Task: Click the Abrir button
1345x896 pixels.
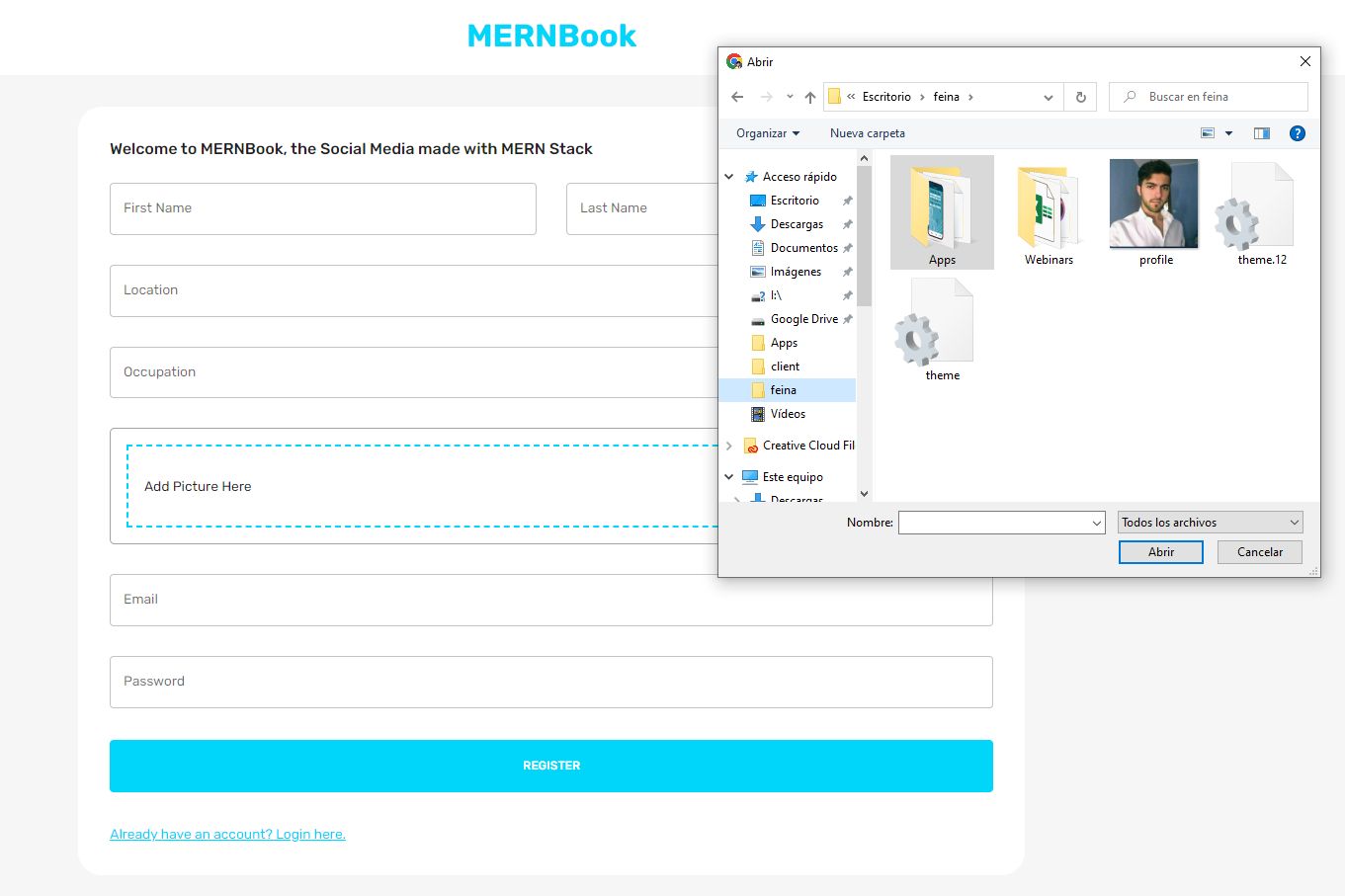Action: [x=1161, y=552]
